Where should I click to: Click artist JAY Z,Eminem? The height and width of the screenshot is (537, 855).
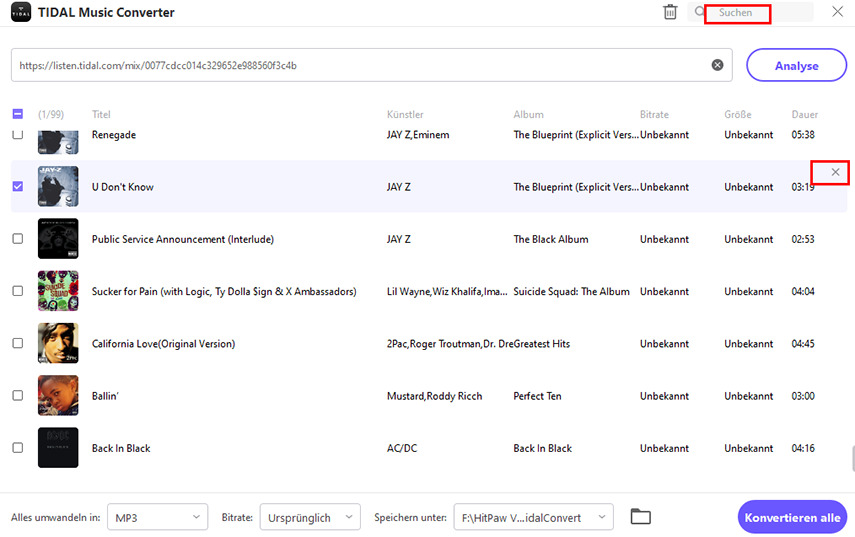(418, 135)
